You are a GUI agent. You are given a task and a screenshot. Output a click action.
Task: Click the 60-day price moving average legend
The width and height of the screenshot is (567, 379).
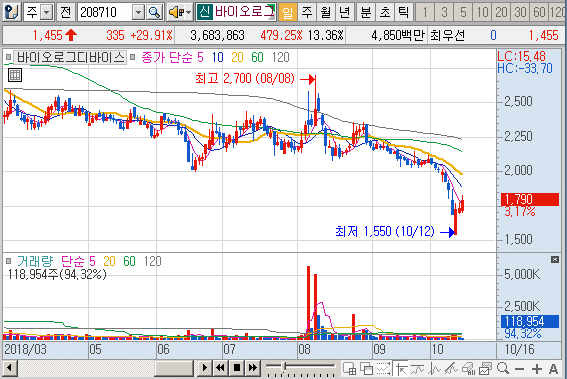pos(257,57)
